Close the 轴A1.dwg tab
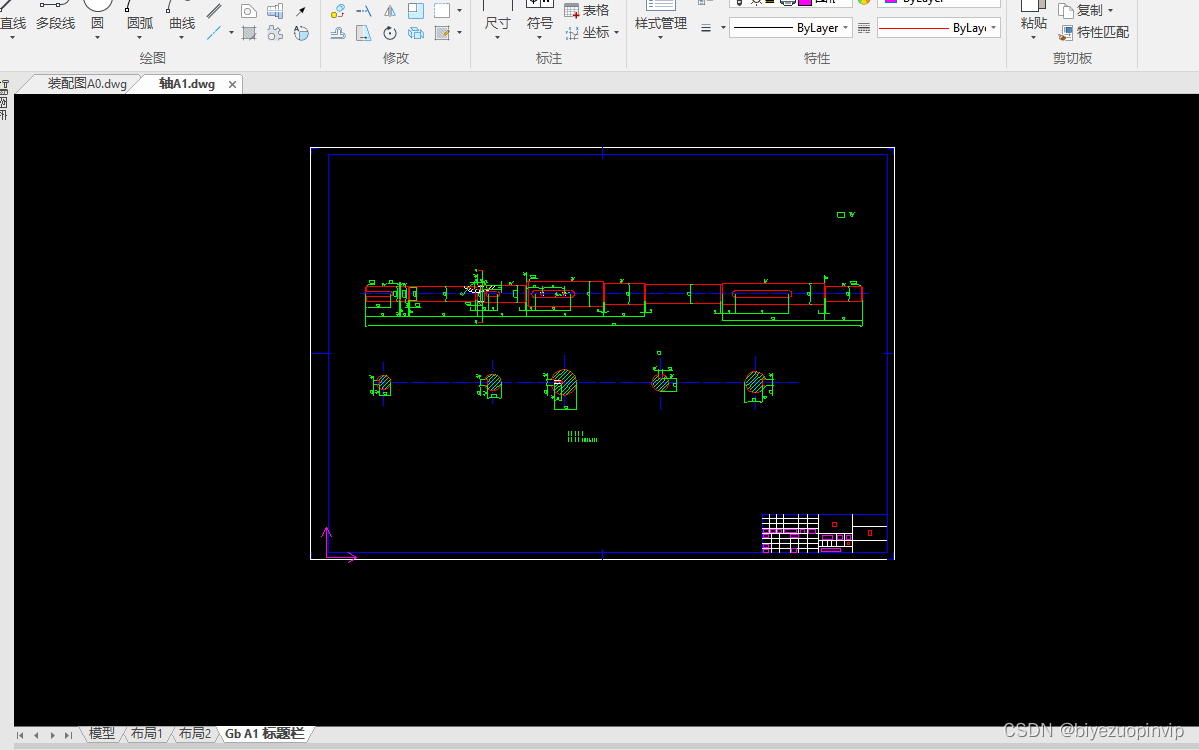Viewport: 1199px width, 750px height. (232, 84)
